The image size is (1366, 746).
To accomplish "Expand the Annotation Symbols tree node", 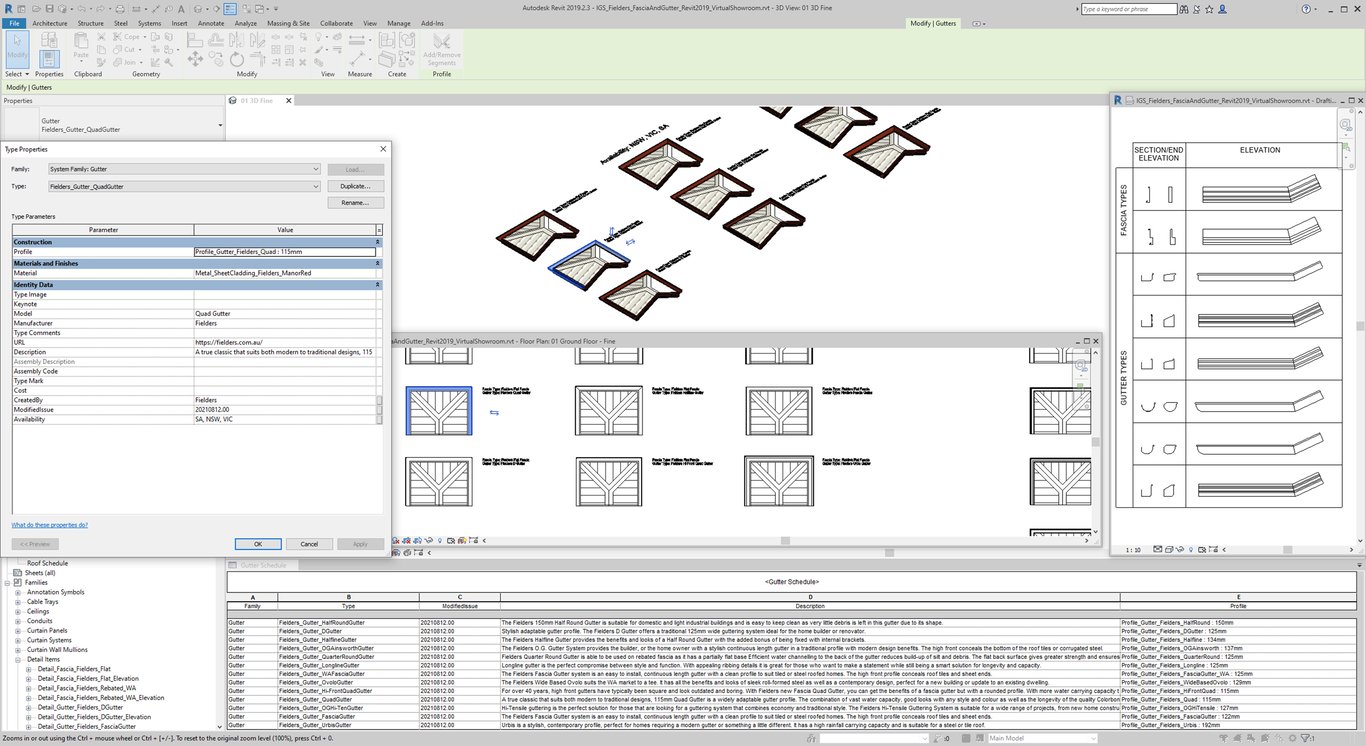I will pos(18,592).
